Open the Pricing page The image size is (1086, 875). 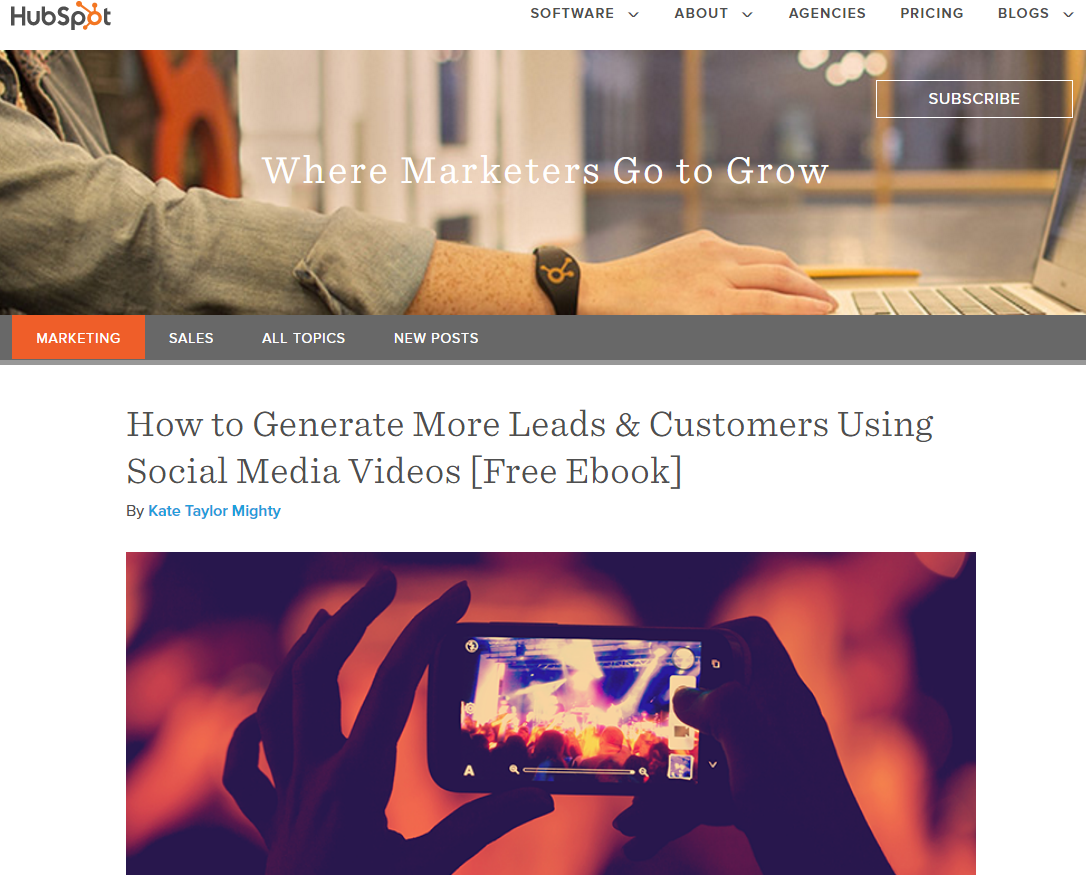coord(932,13)
